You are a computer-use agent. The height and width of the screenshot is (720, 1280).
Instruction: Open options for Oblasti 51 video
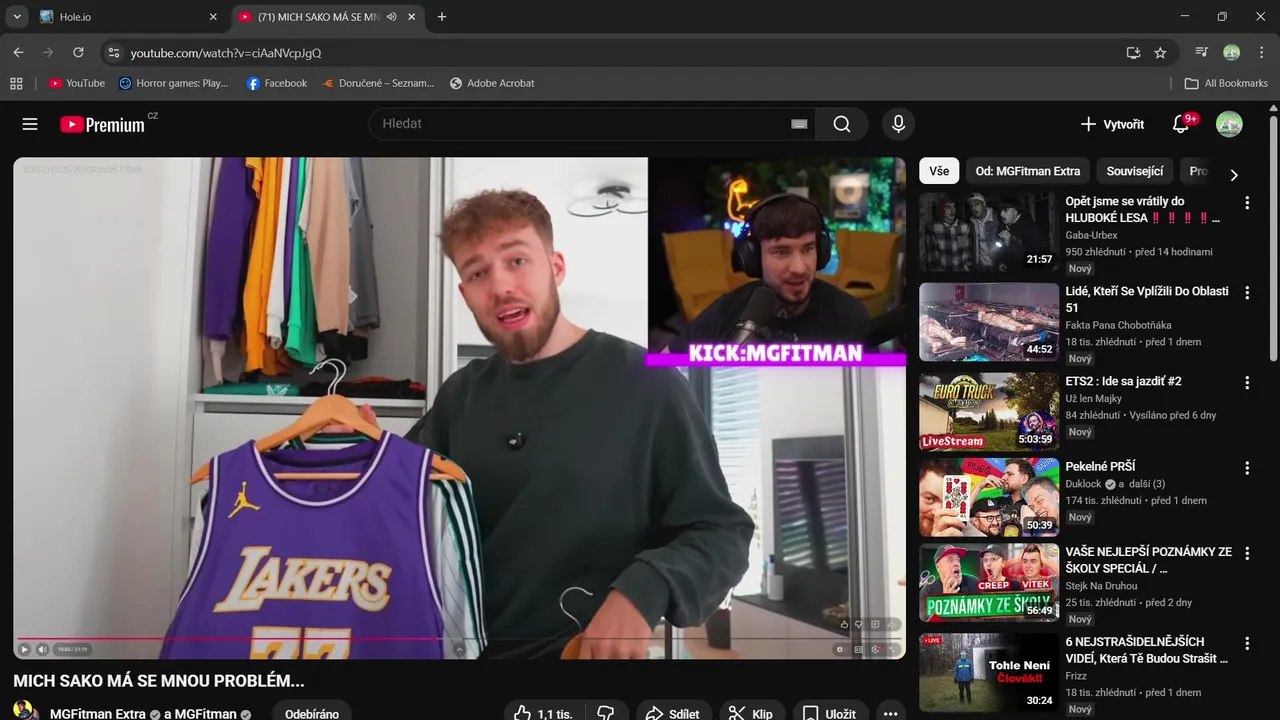point(1247,293)
